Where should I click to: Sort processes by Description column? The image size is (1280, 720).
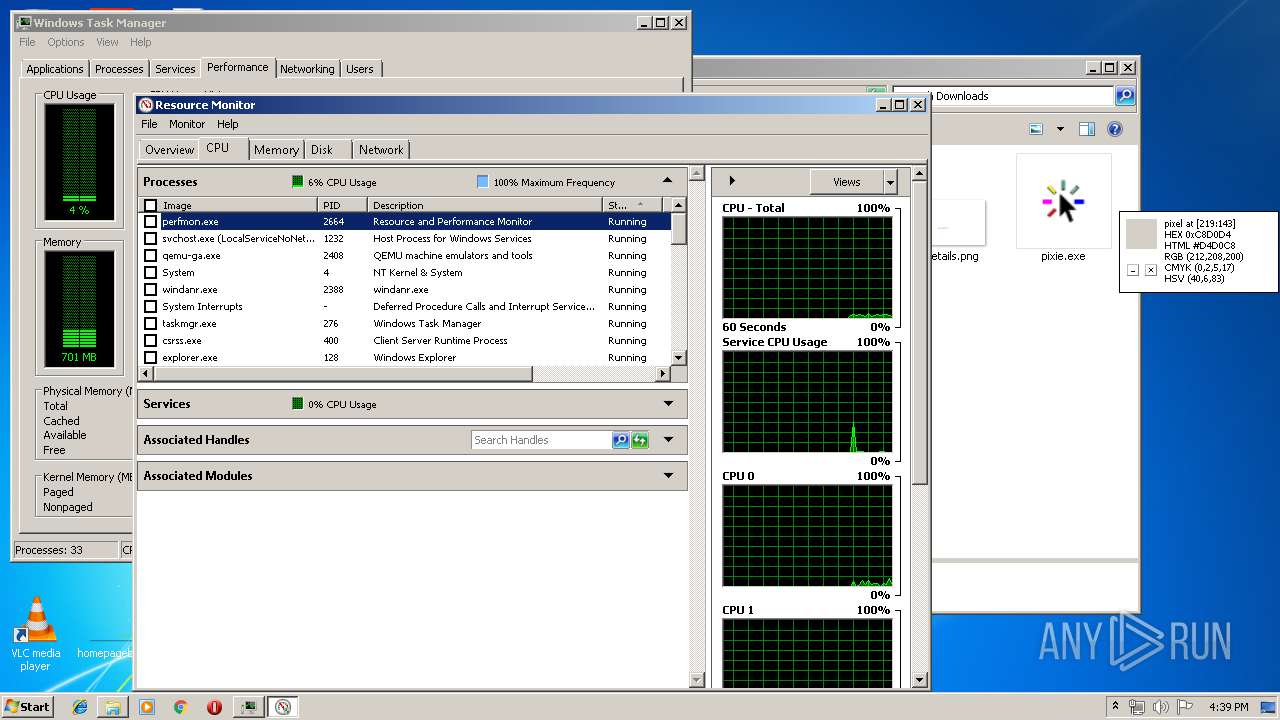(x=485, y=205)
